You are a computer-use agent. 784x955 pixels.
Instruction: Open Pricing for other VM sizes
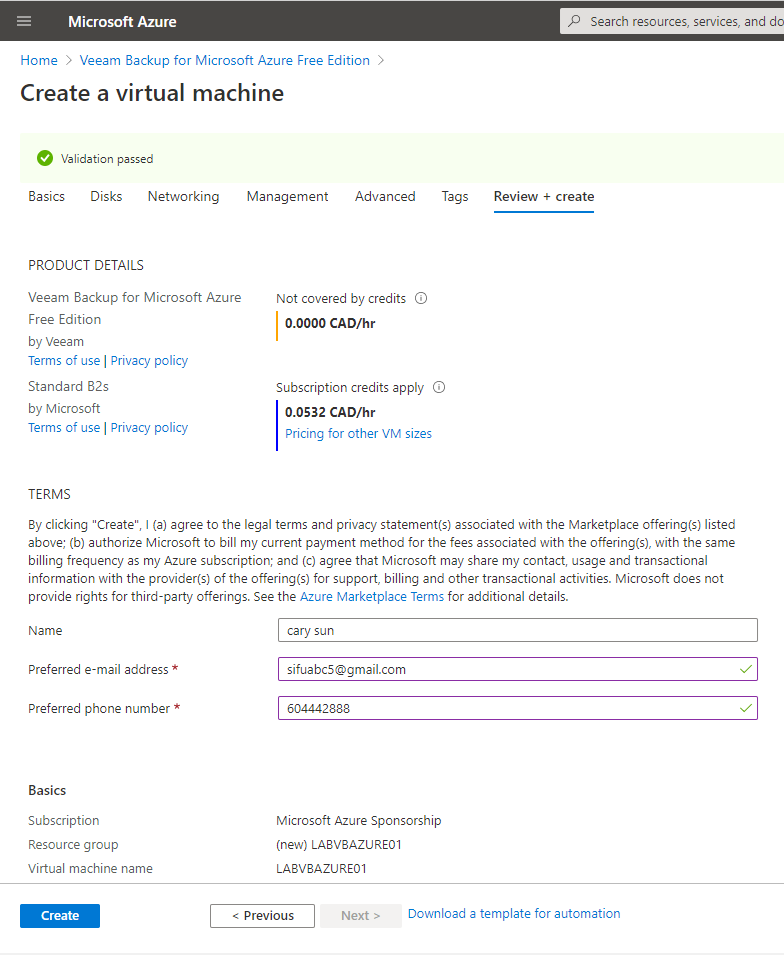[x=358, y=434]
